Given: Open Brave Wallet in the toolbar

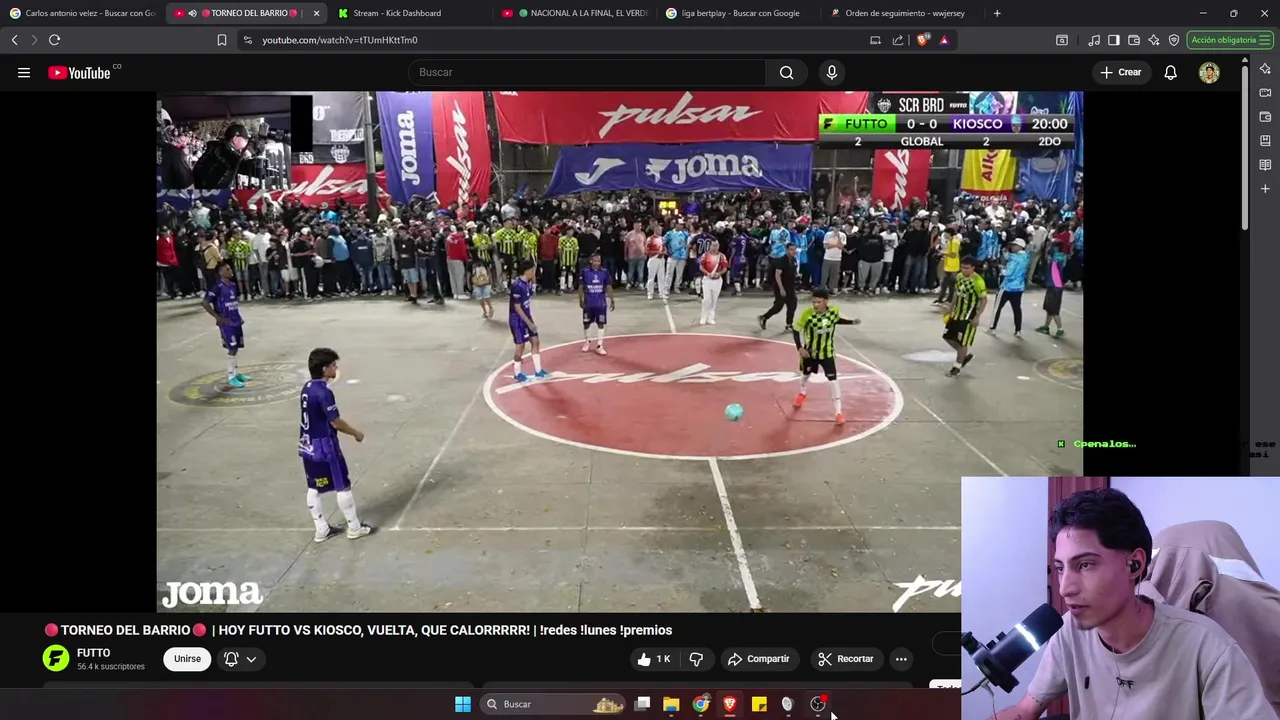Looking at the screenshot, I should (x=1133, y=40).
